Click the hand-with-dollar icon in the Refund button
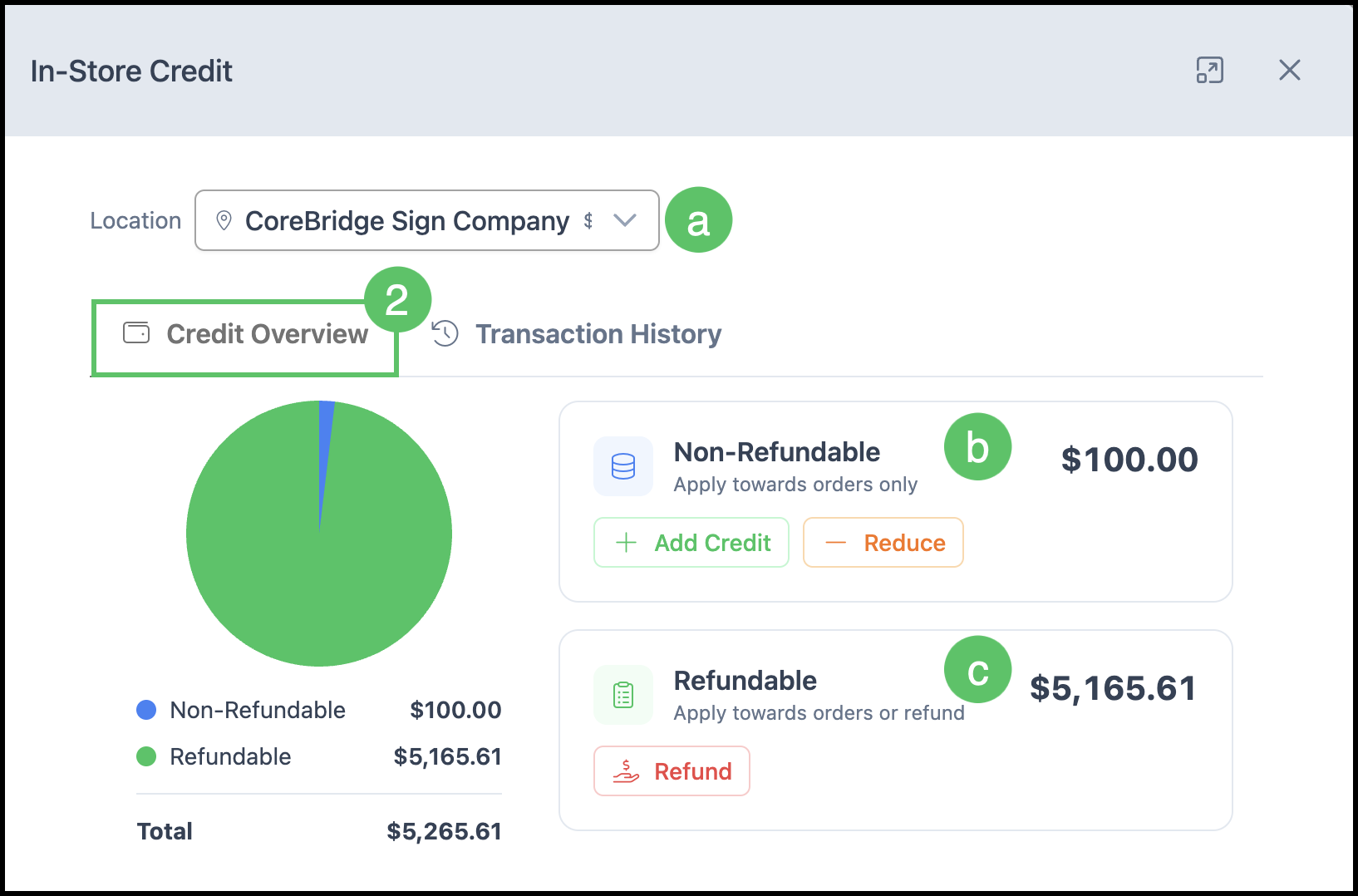1358x896 pixels. (x=626, y=771)
